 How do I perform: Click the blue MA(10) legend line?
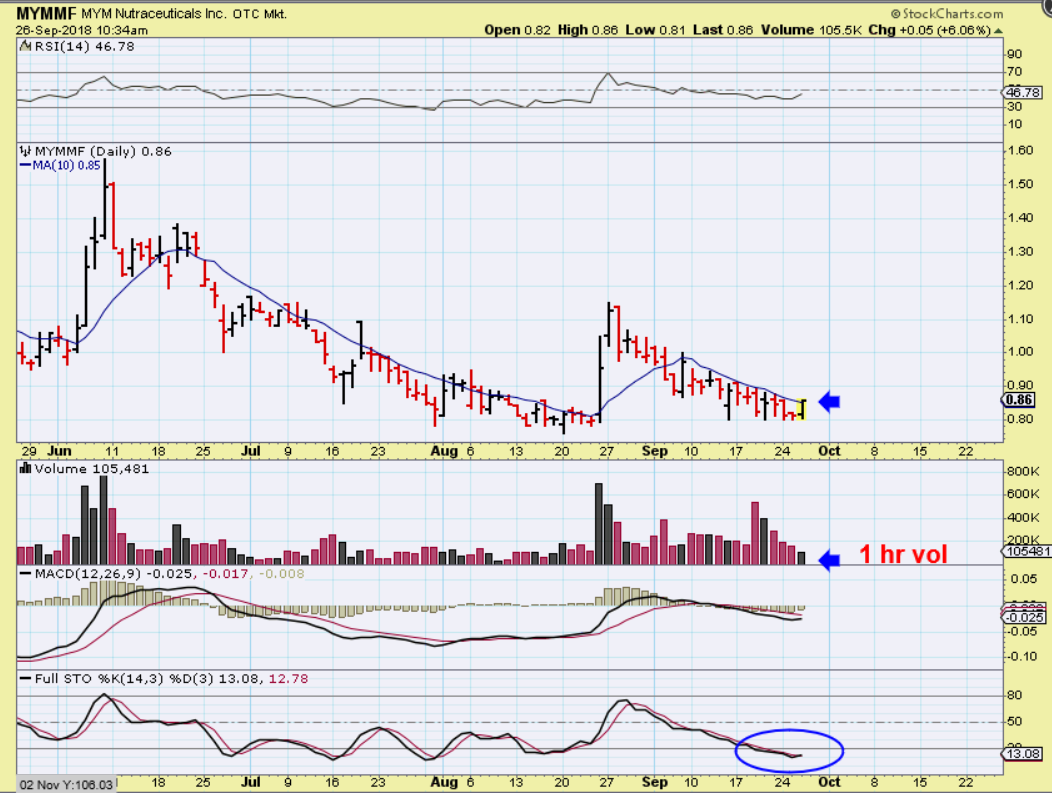pyautogui.click(x=25, y=165)
